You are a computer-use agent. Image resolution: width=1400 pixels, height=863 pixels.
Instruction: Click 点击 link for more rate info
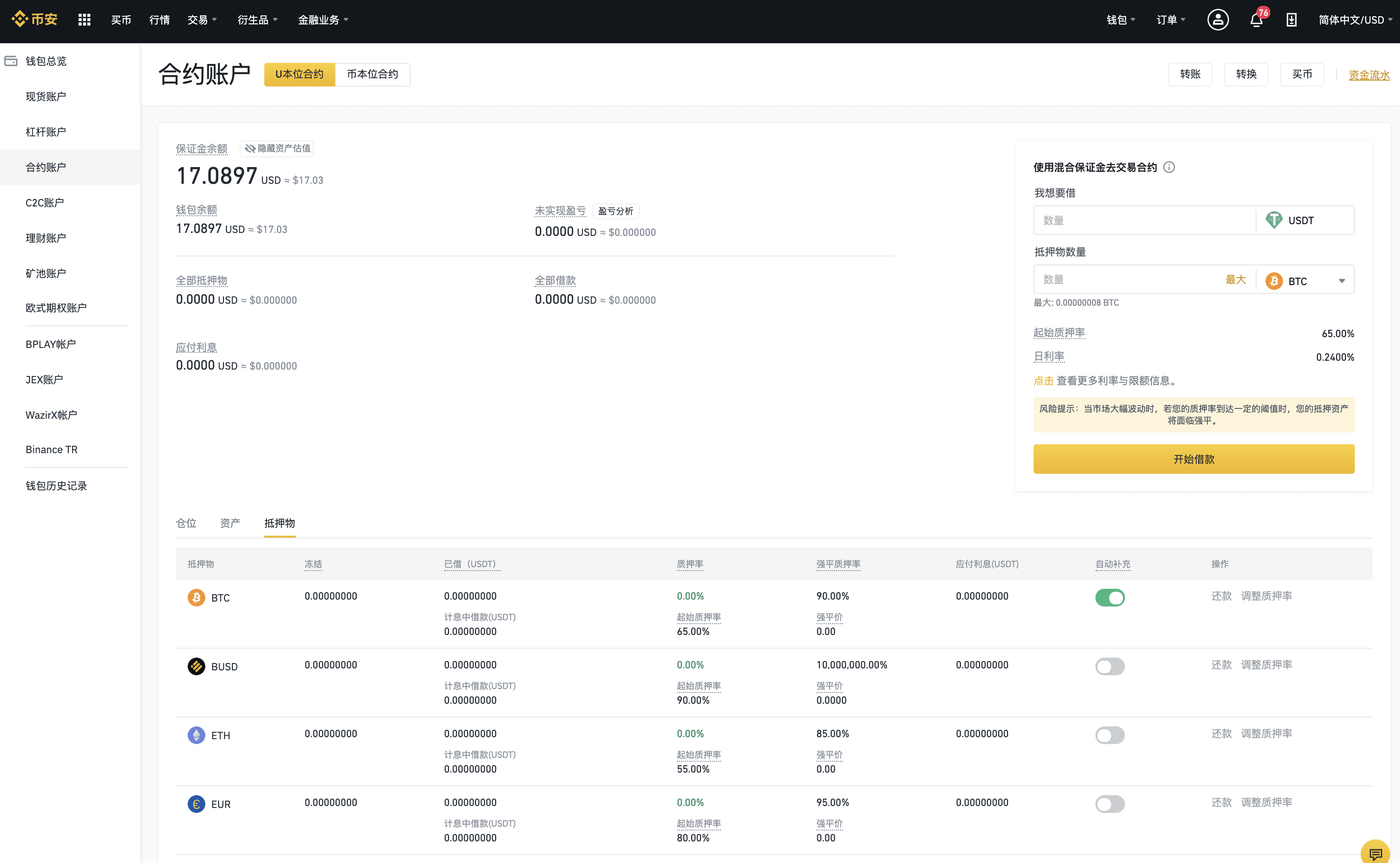[1043, 381]
